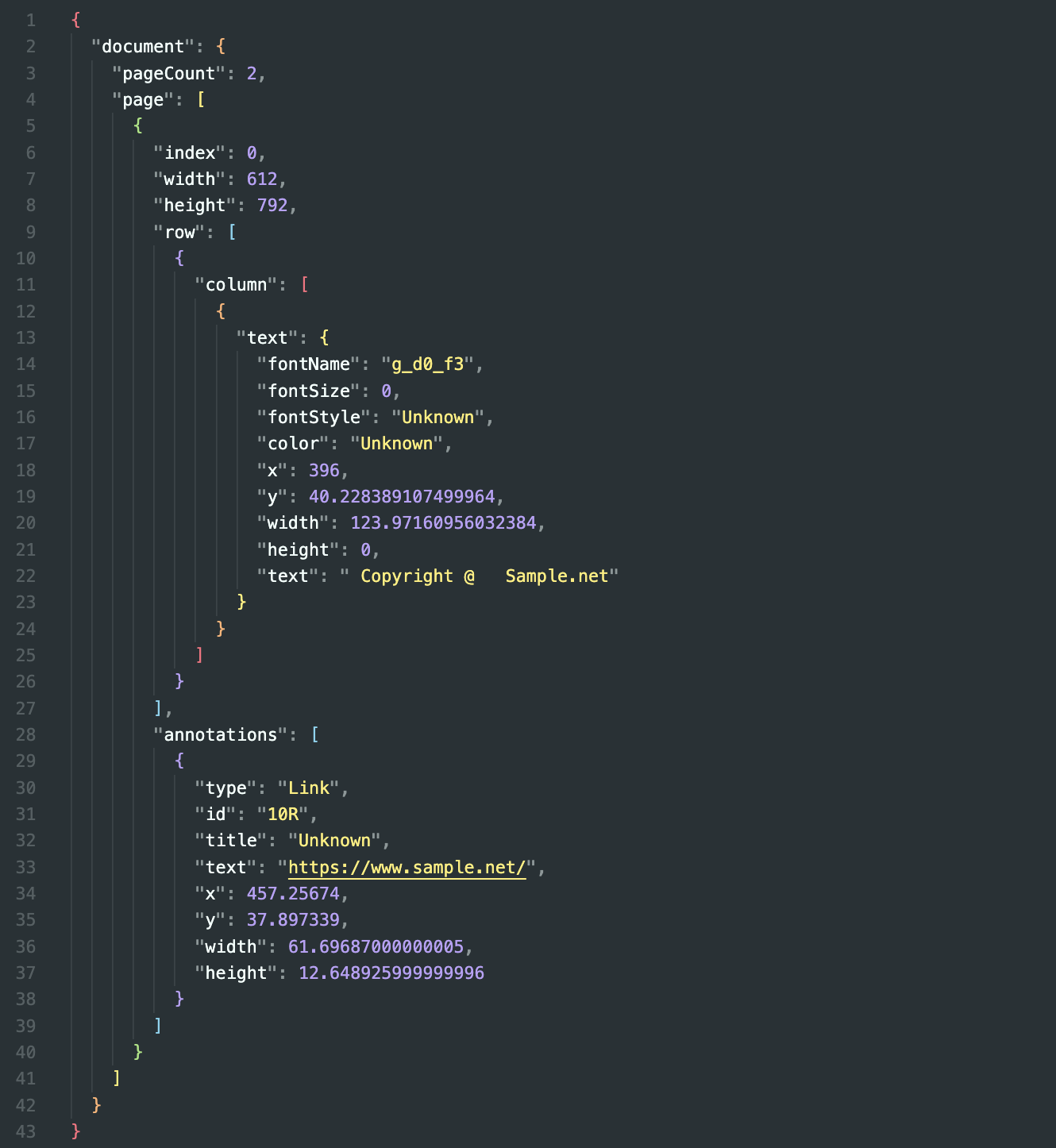Click the closing bracket on line 25
Image resolution: width=1056 pixels, height=1148 pixels.
click(200, 655)
